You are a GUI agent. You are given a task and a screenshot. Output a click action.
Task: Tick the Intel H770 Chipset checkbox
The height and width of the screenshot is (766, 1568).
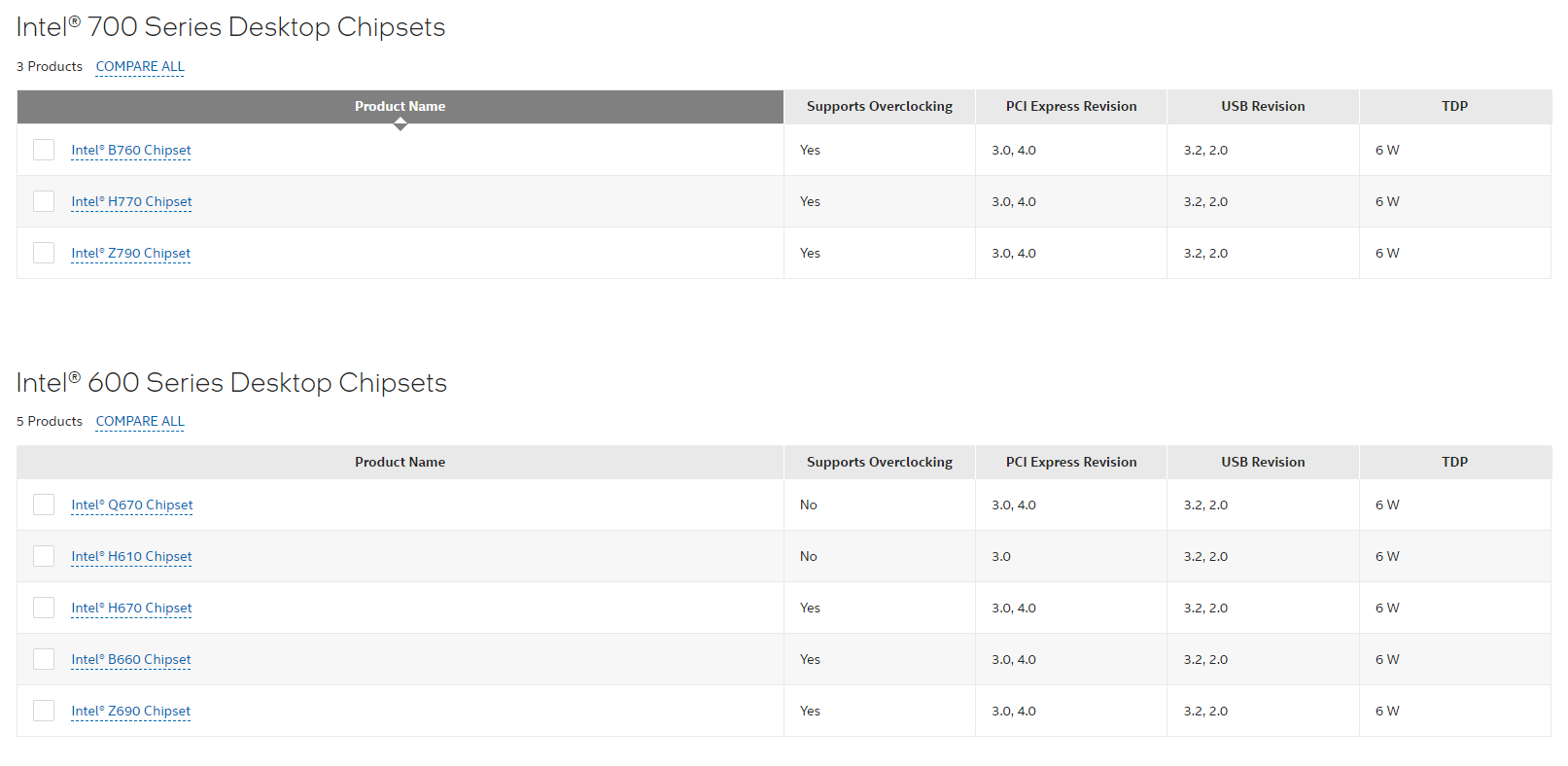(44, 201)
